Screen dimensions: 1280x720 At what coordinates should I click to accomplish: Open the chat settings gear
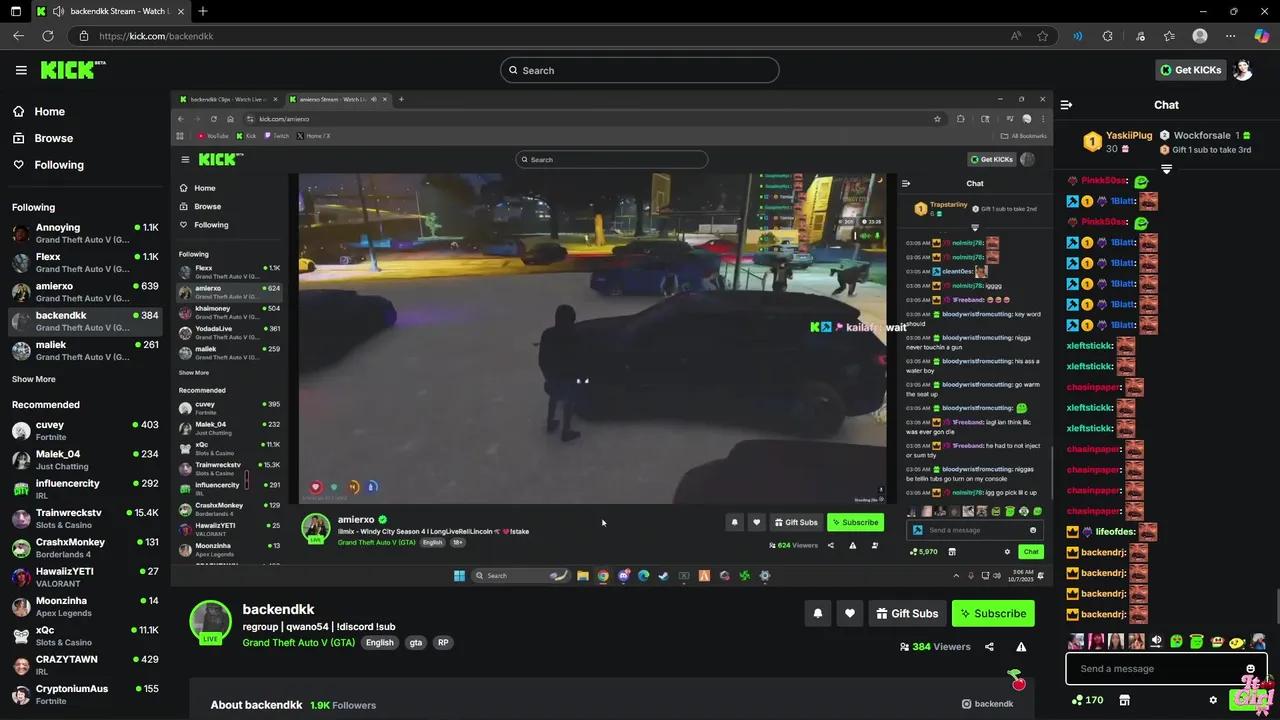point(1213,700)
